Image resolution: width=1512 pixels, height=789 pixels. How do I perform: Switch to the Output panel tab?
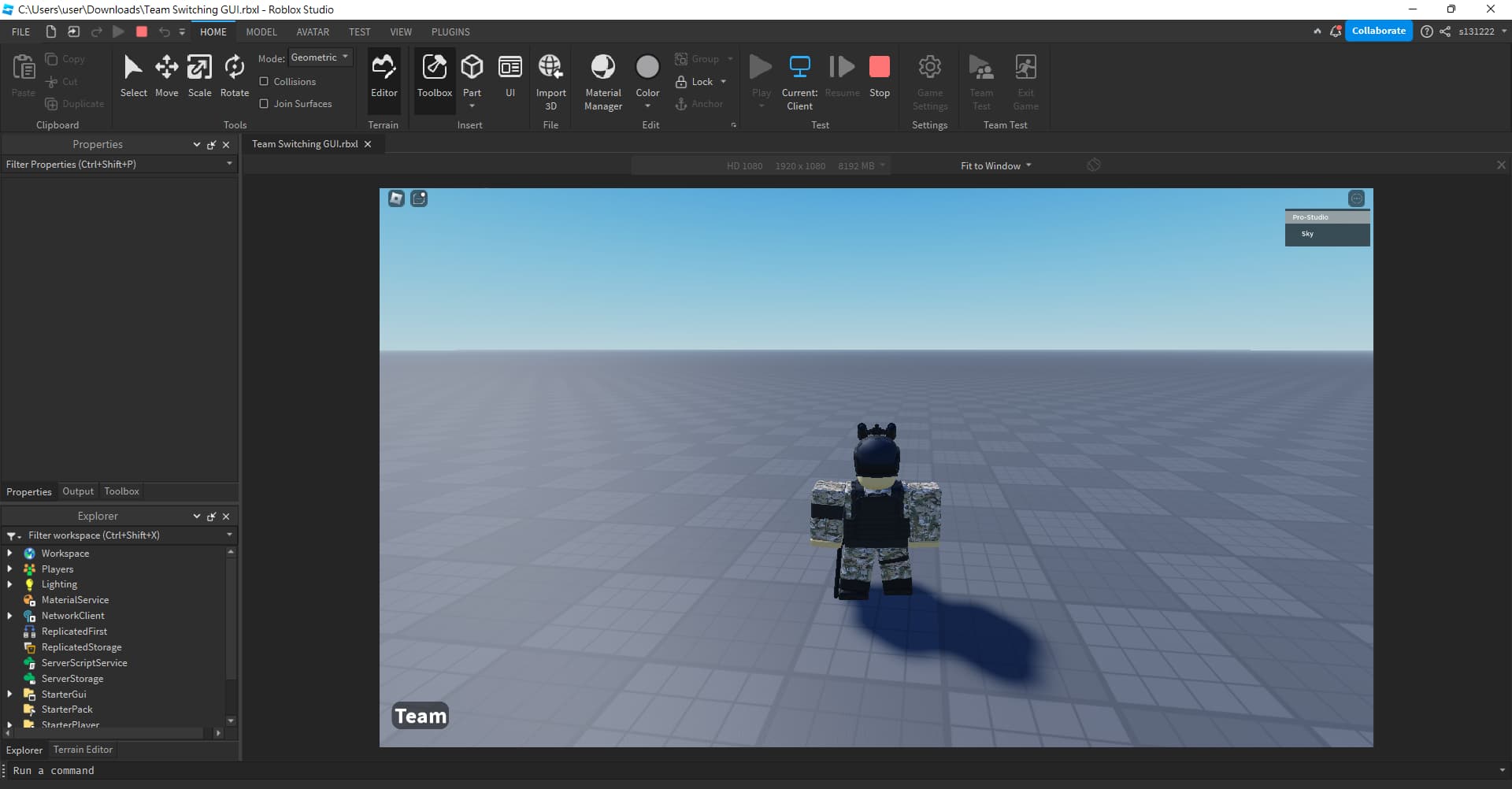pyautogui.click(x=78, y=491)
